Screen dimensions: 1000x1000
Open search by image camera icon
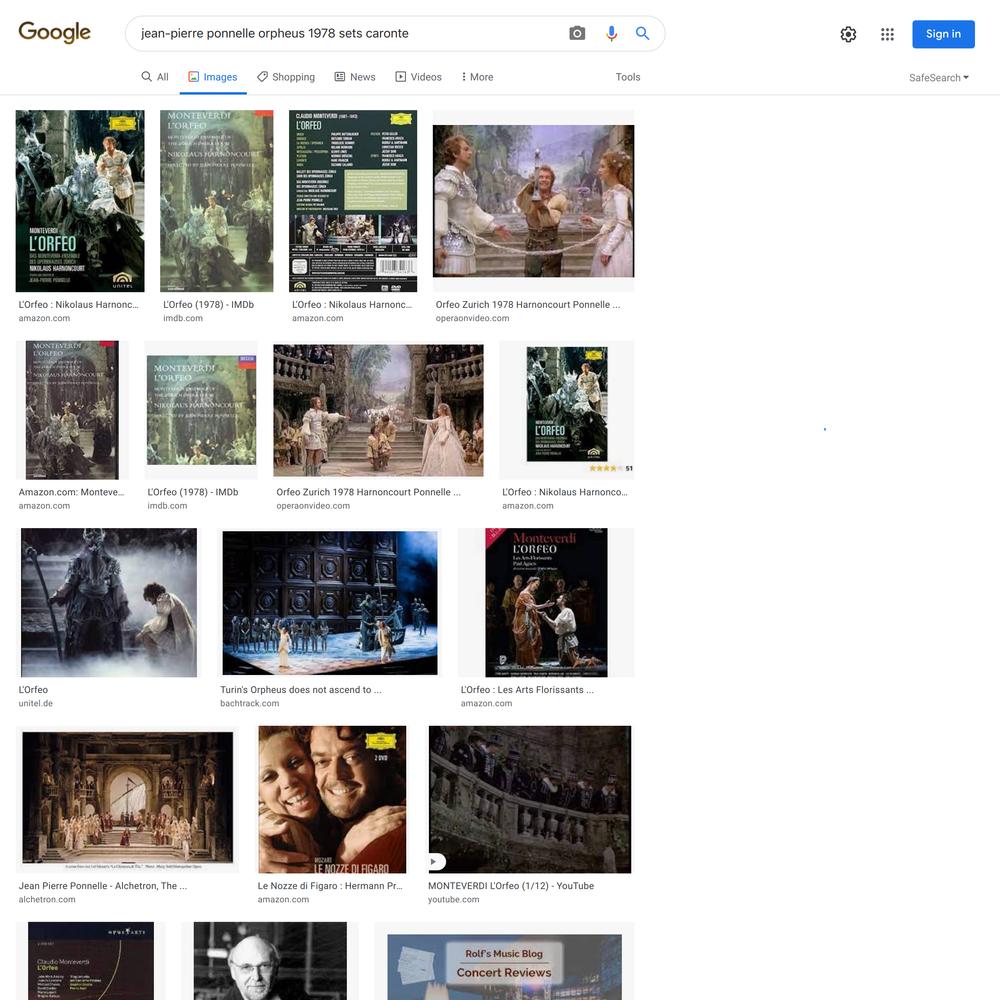(577, 33)
